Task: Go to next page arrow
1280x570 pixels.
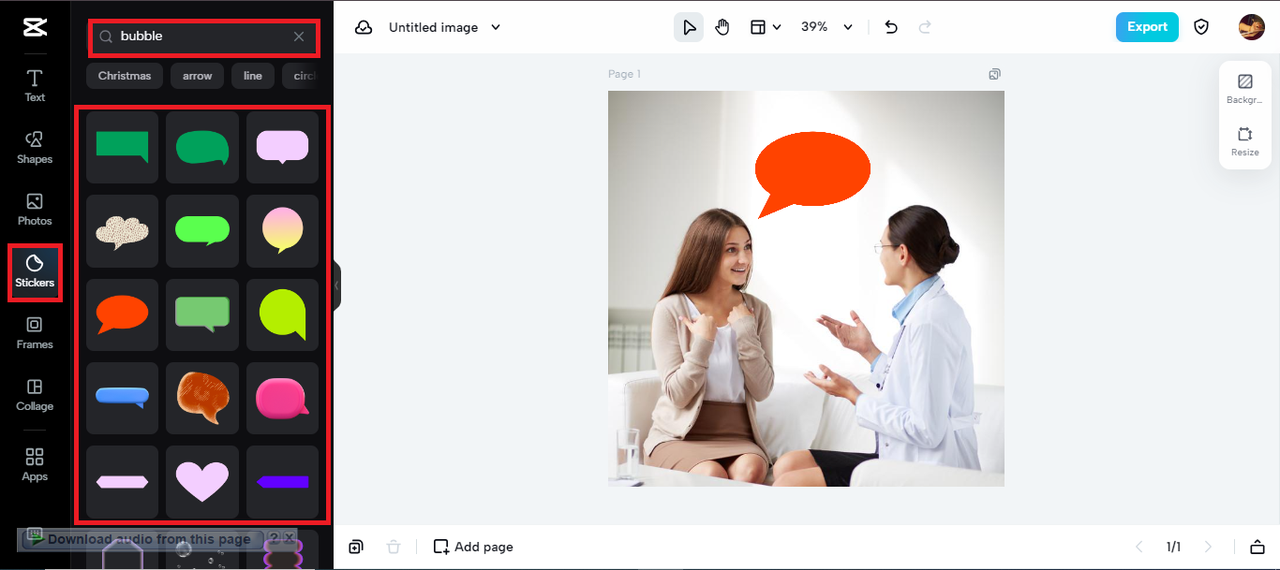Action: point(1208,546)
